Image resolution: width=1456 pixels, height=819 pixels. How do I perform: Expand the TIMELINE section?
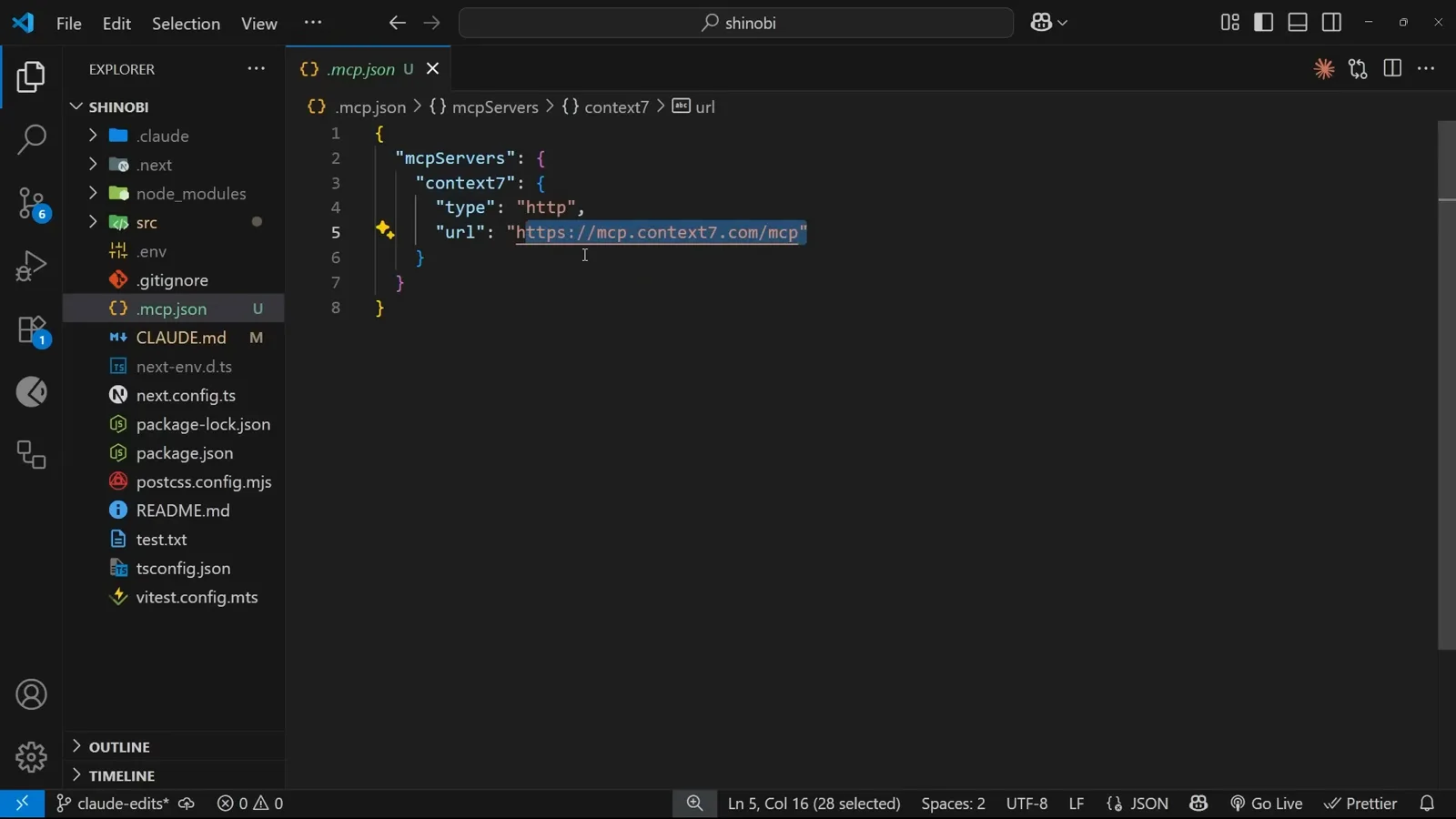[173, 775]
